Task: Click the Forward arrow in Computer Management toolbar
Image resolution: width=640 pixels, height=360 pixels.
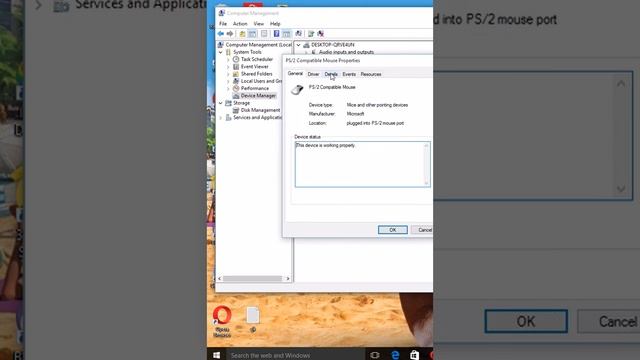Action: (230, 33)
